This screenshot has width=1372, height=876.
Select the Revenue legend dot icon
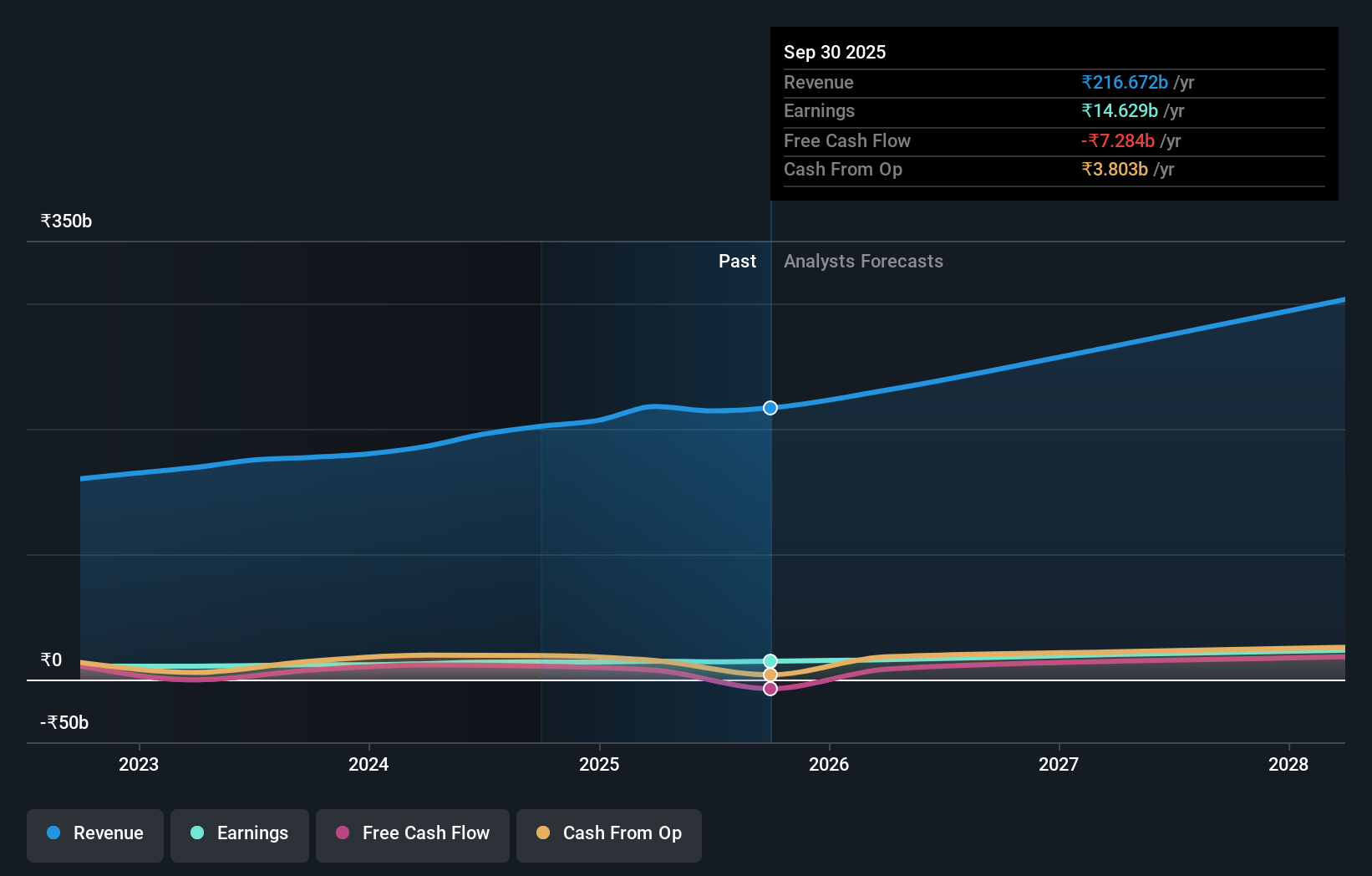click(x=55, y=833)
